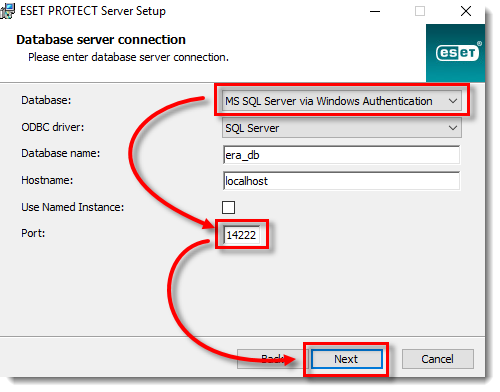
Task: Click the ESET PROTECT installer title bar icon
Action: (x=7, y=11)
